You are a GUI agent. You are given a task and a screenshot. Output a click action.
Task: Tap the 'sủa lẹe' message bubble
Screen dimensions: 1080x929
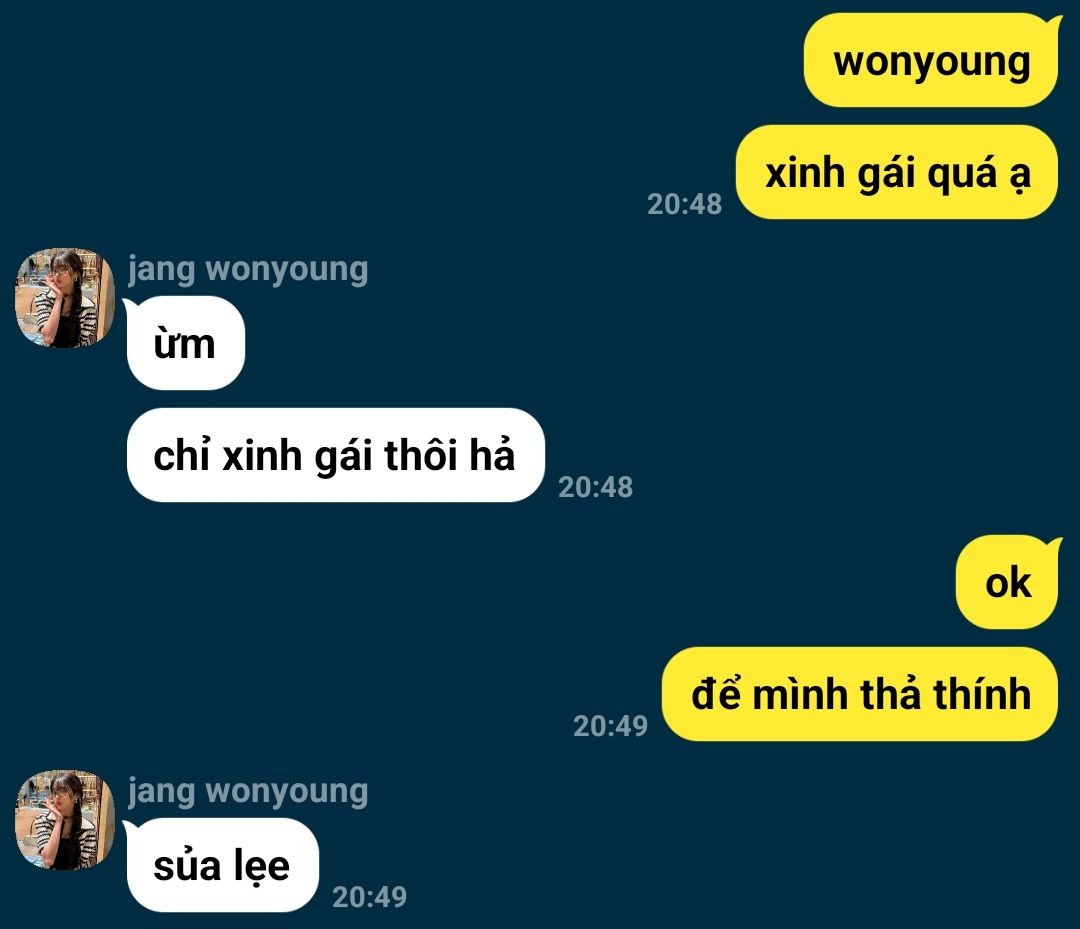[x=222, y=865]
